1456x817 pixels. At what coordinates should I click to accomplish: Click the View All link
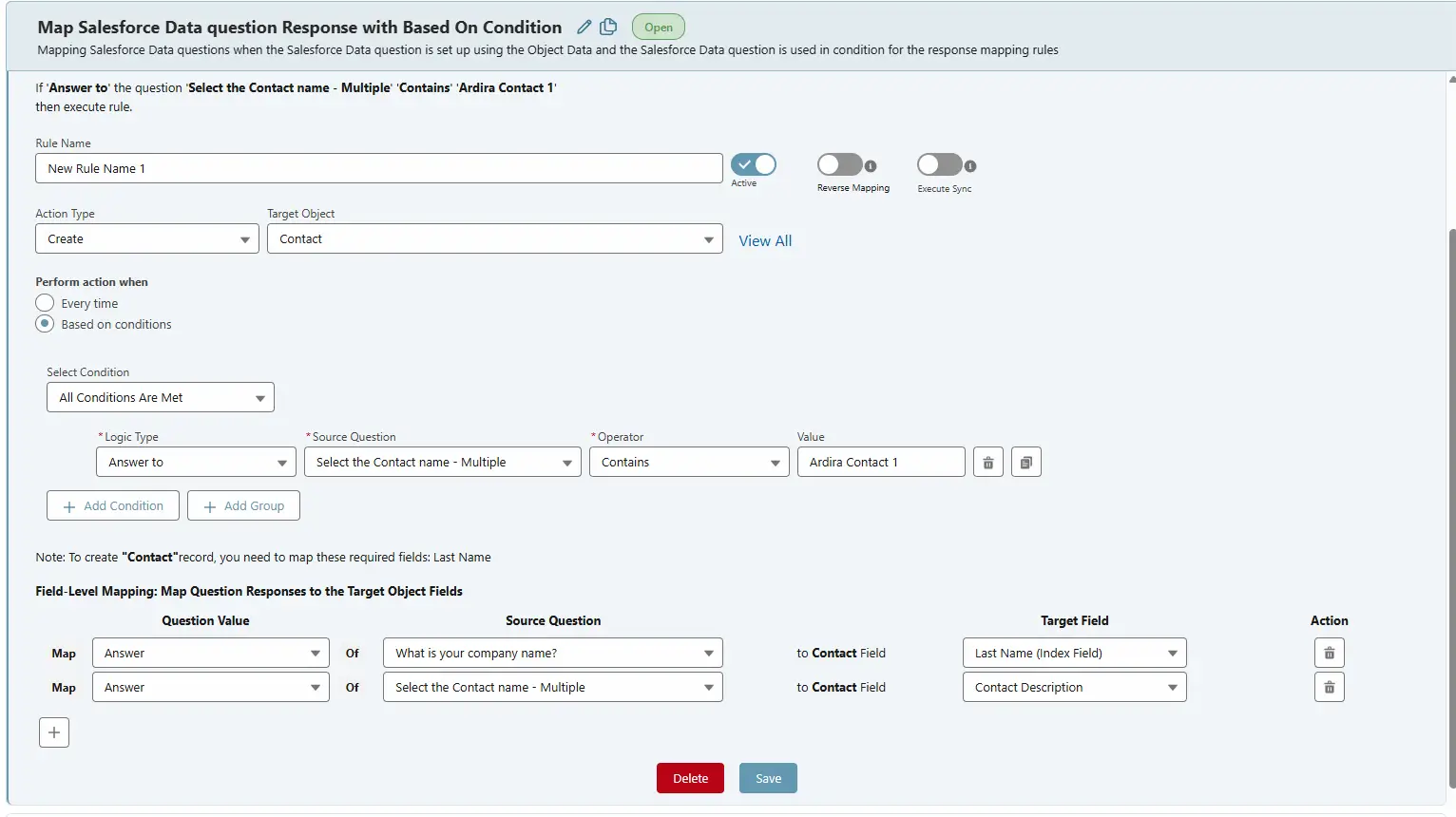click(765, 240)
